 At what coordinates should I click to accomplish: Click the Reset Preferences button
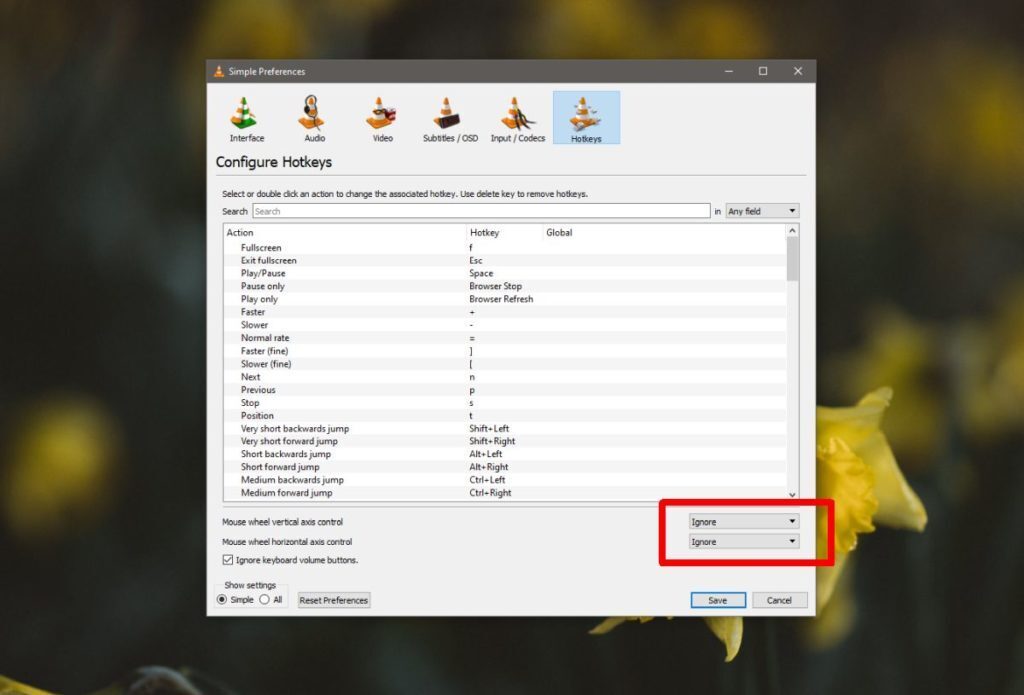point(333,599)
